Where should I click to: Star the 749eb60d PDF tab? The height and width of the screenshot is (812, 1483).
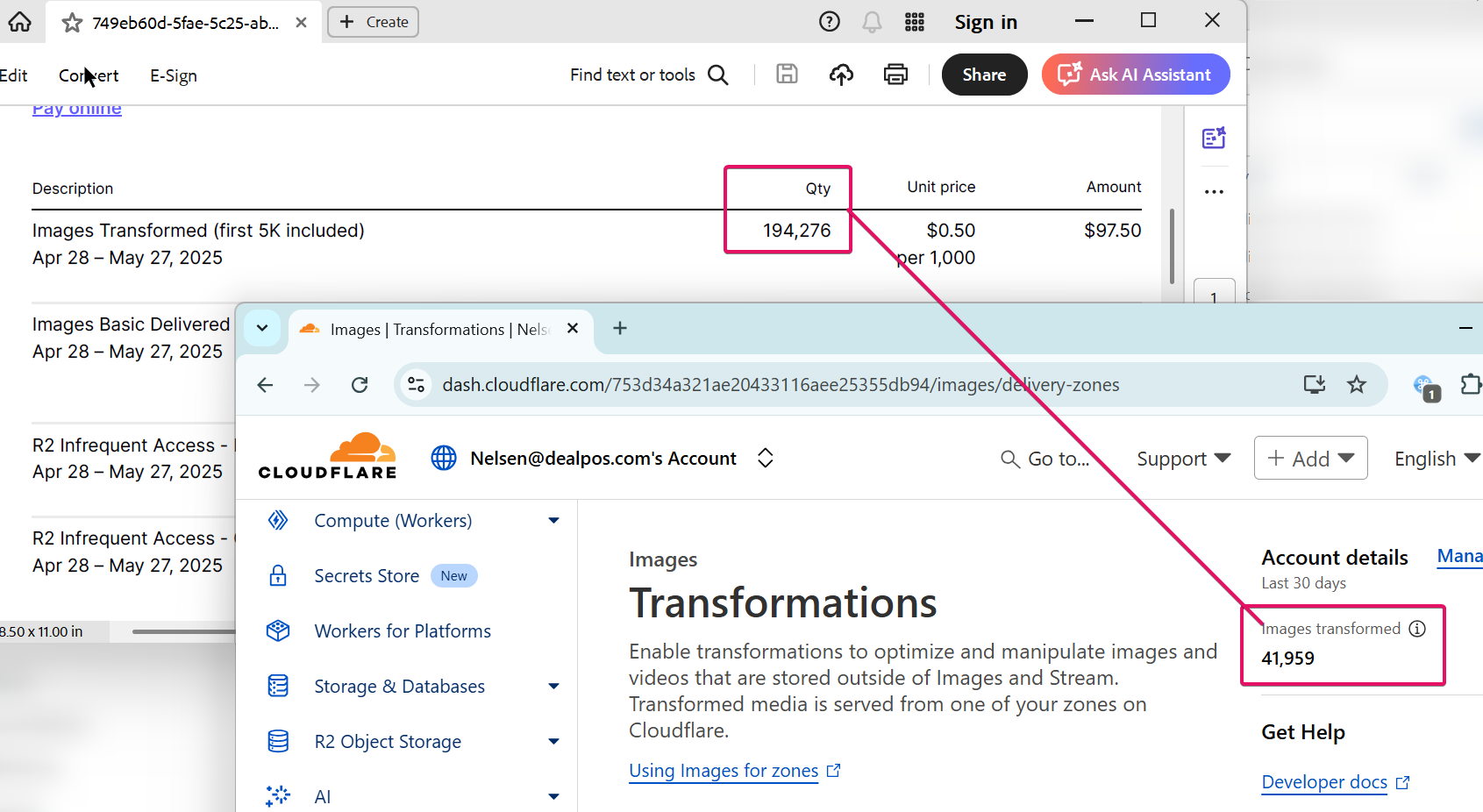[x=72, y=23]
